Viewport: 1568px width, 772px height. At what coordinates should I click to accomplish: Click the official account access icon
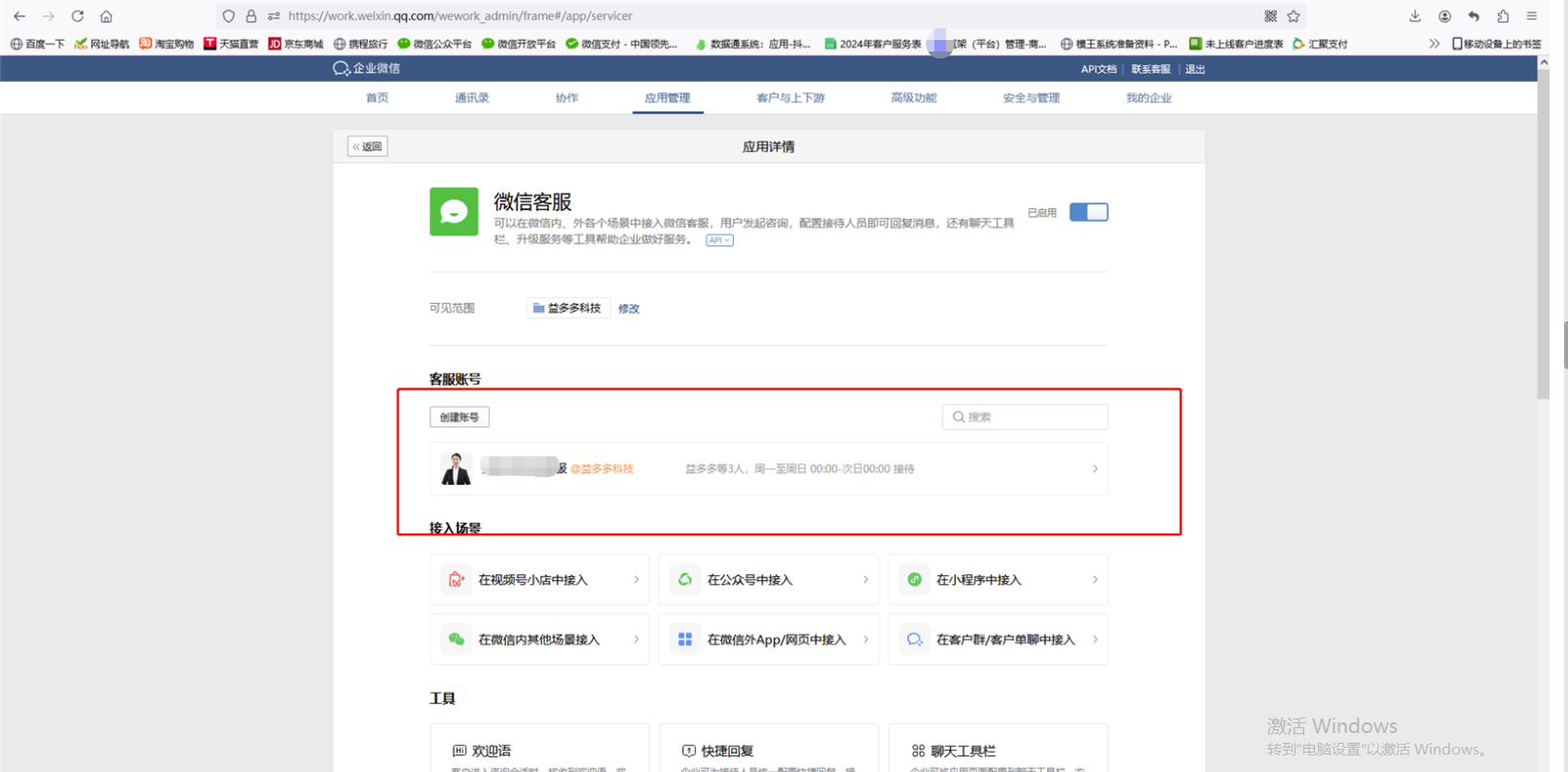pos(685,580)
